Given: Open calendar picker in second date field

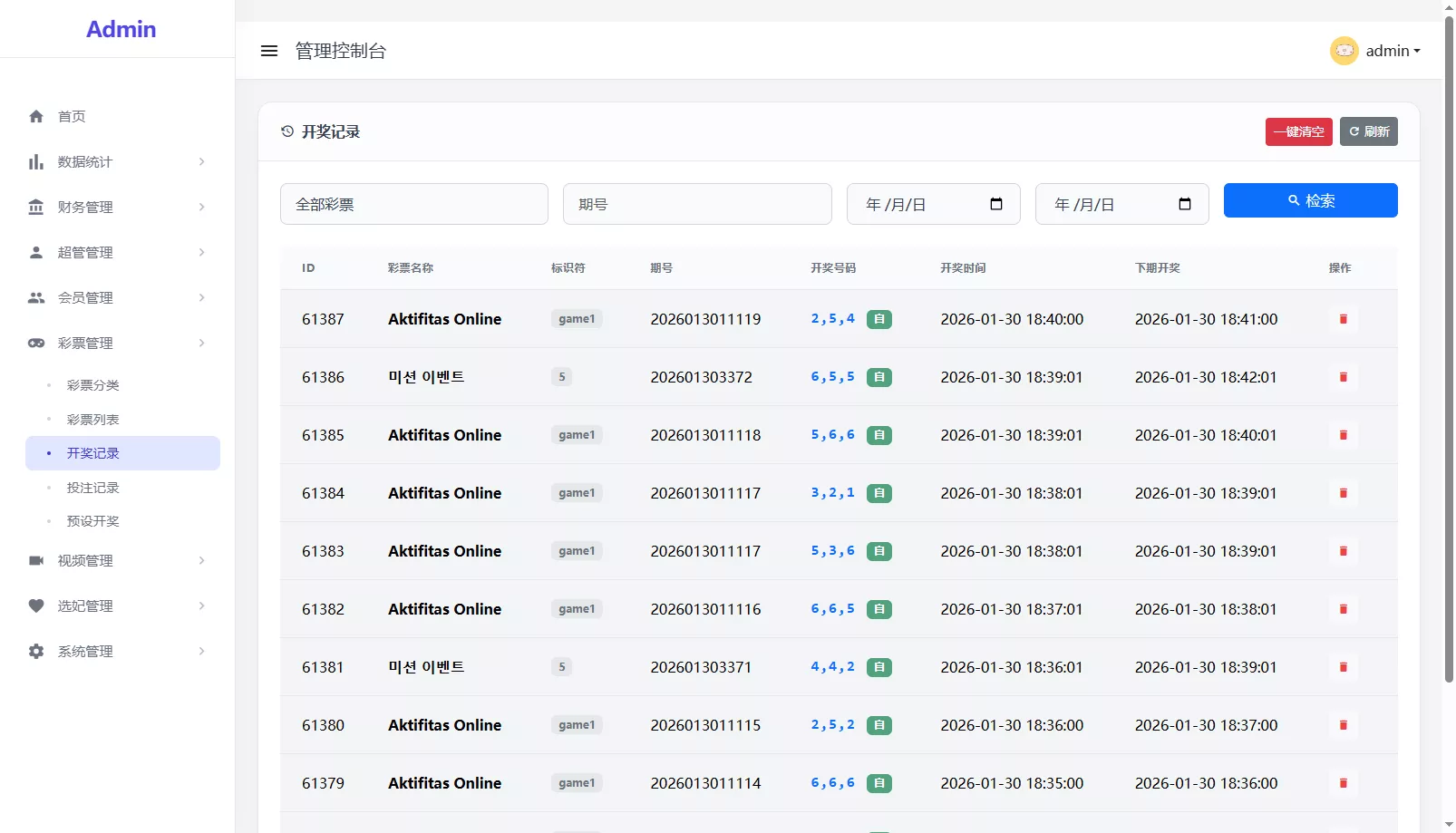Looking at the screenshot, I should click(x=1184, y=204).
